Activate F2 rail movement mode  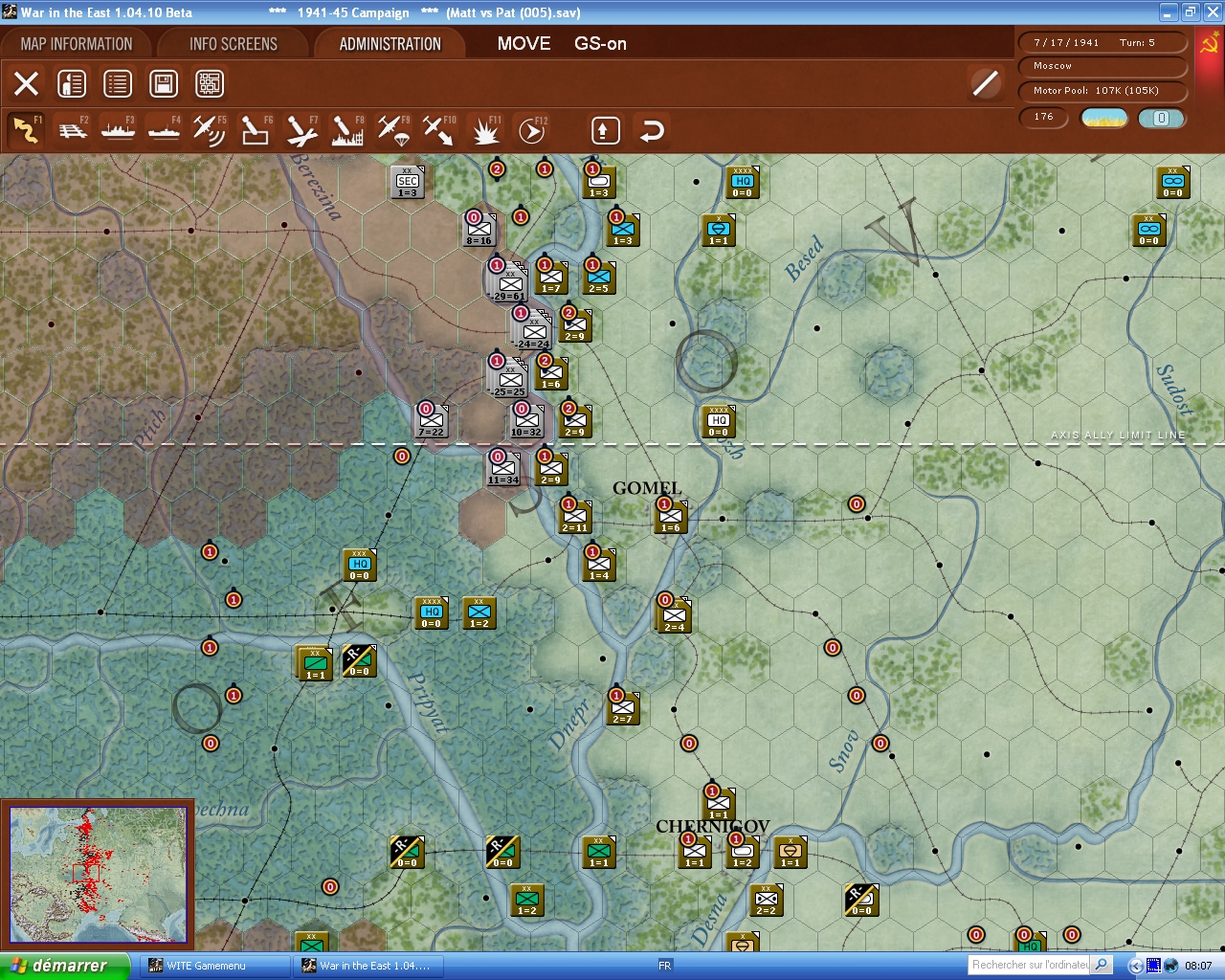[73, 130]
